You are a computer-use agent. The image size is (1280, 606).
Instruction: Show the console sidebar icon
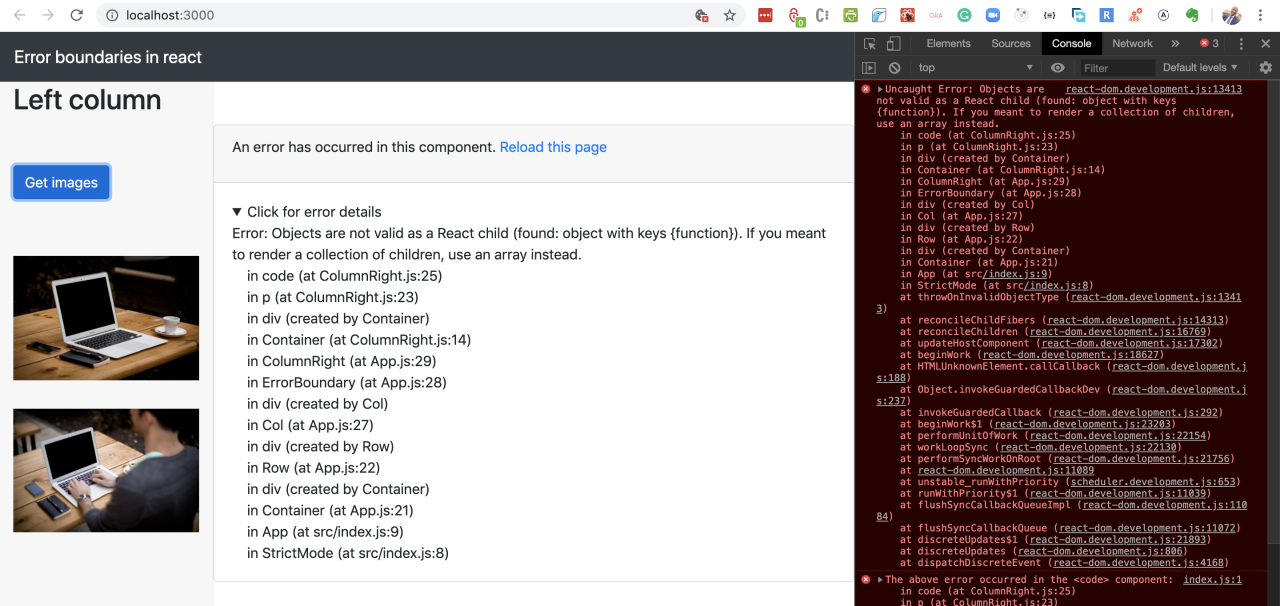coord(869,68)
